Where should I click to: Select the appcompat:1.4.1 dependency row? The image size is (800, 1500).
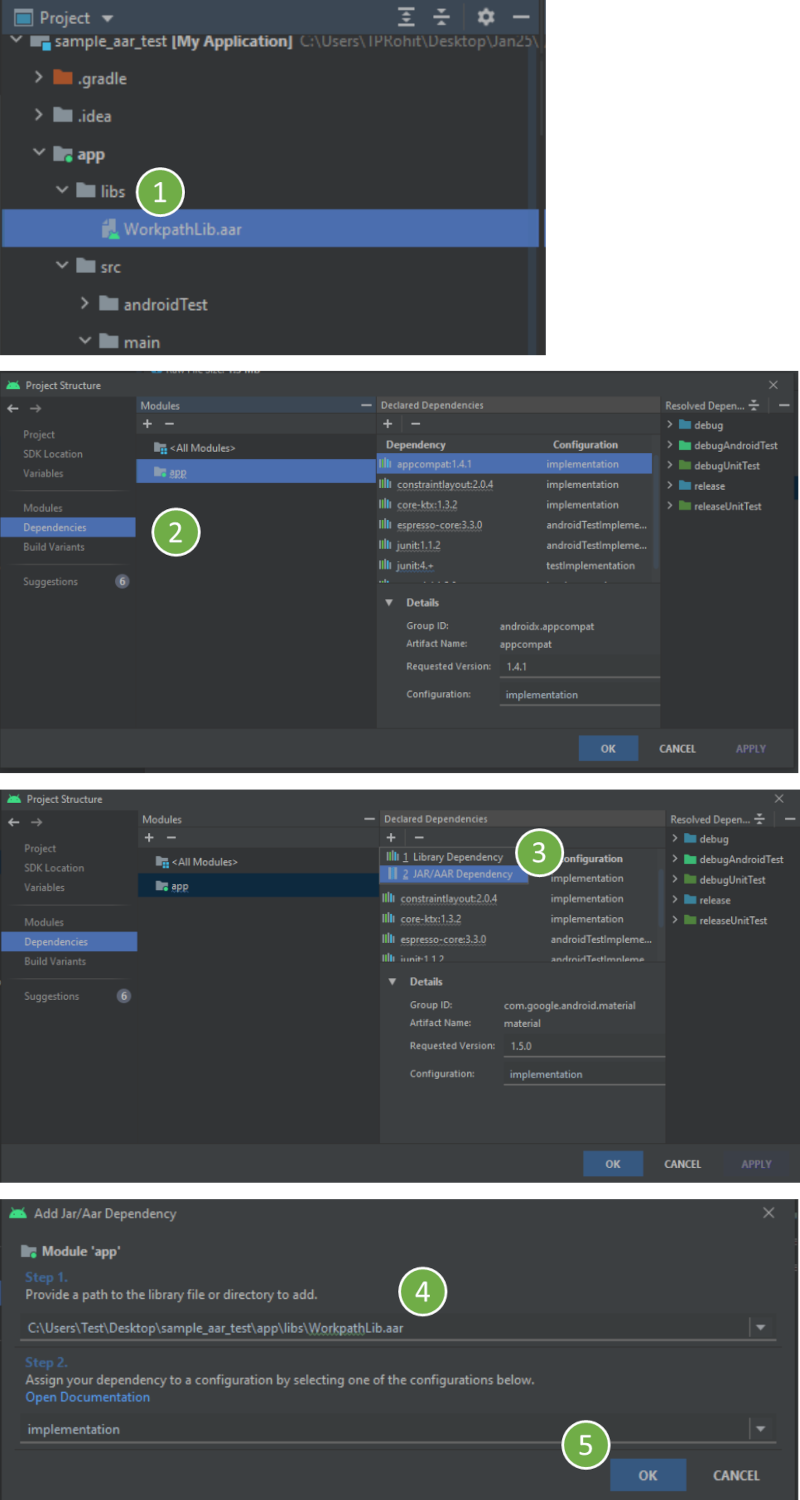click(x=514, y=464)
